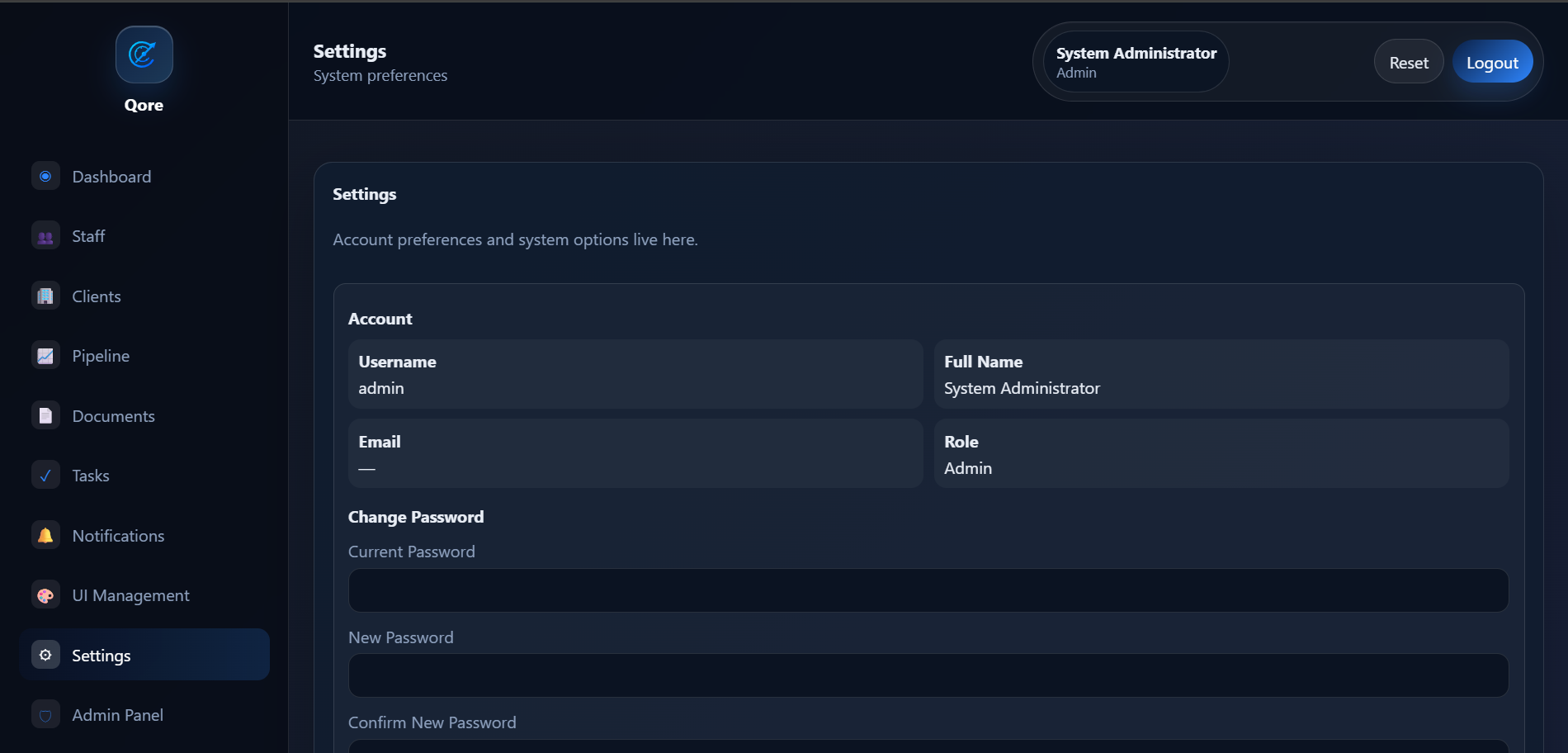Click the admin username value

(x=381, y=388)
